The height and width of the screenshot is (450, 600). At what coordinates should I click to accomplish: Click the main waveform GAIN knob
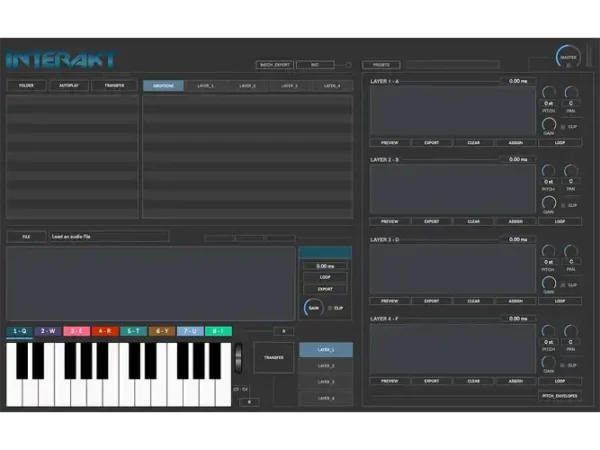313,308
